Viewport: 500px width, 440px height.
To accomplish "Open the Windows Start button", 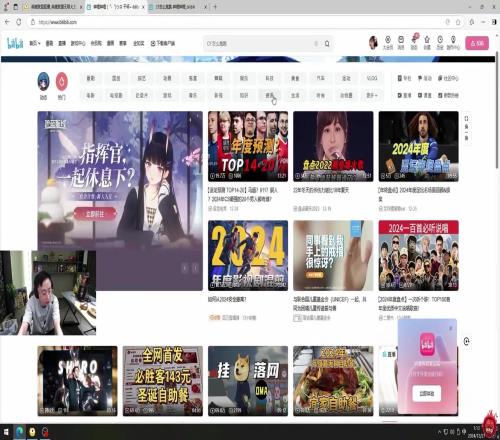I will click(6, 432).
